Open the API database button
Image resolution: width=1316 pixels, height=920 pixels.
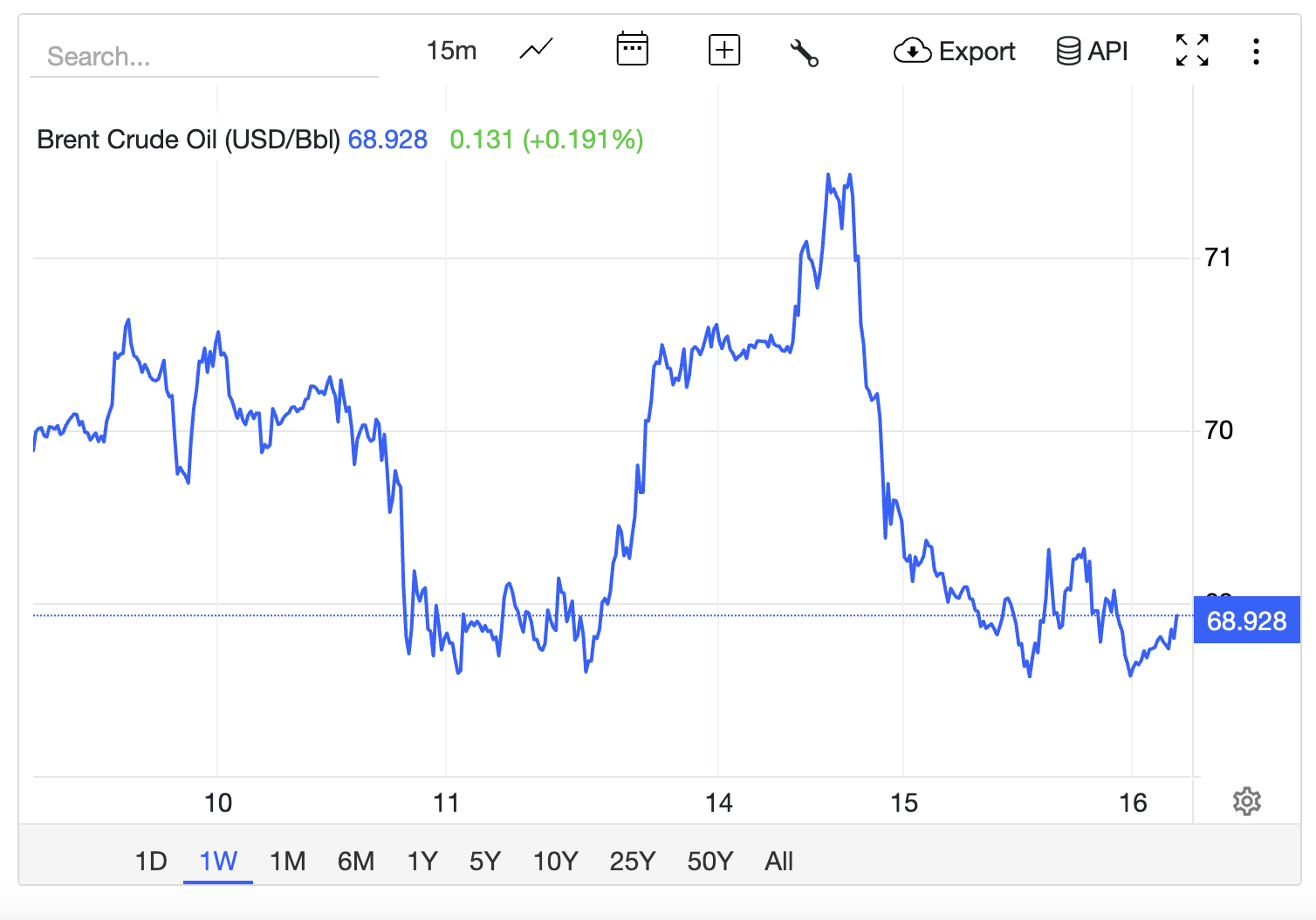1092,51
